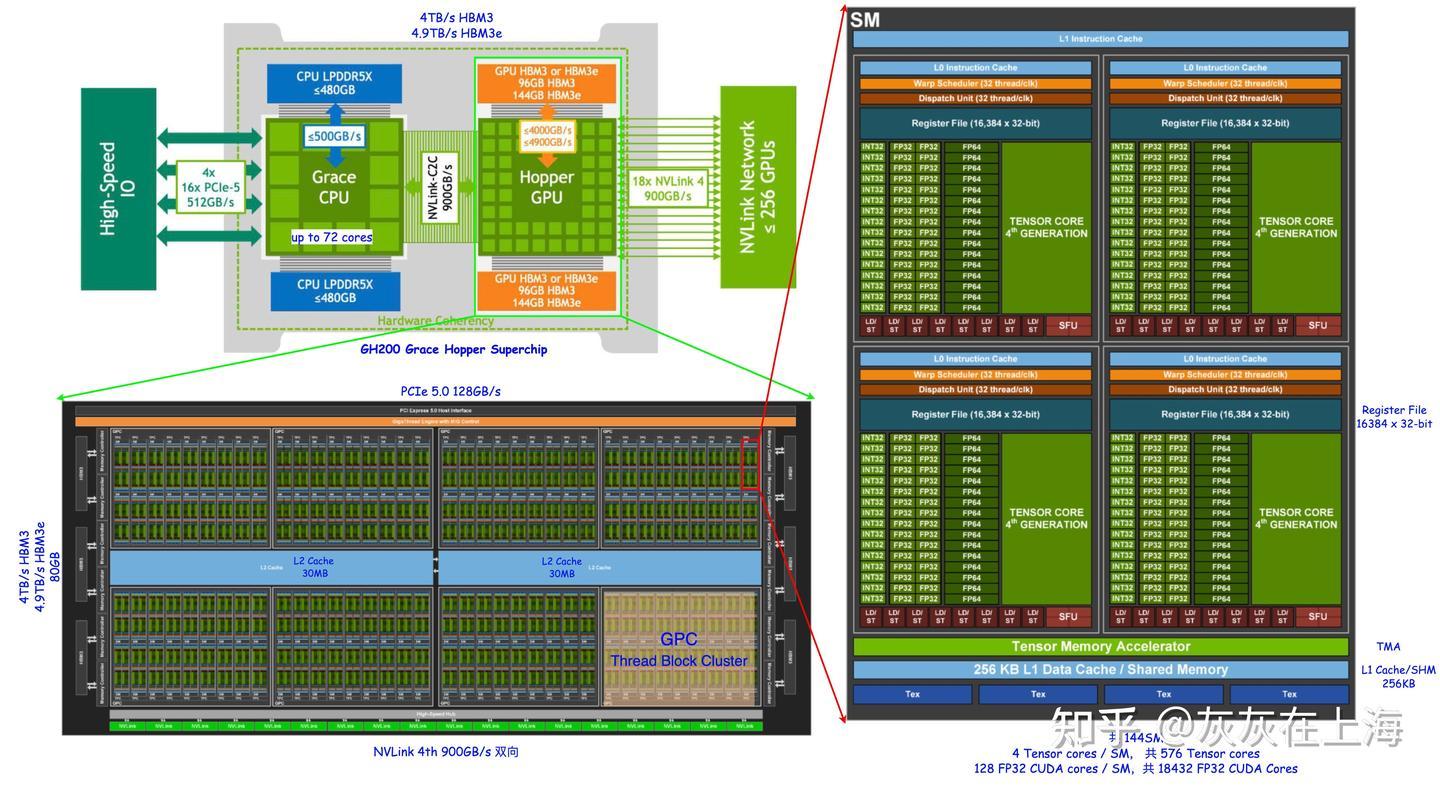Select the ≤4000GB/s ≤4900GB/s label
The image size is (1440, 787).
[547, 136]
